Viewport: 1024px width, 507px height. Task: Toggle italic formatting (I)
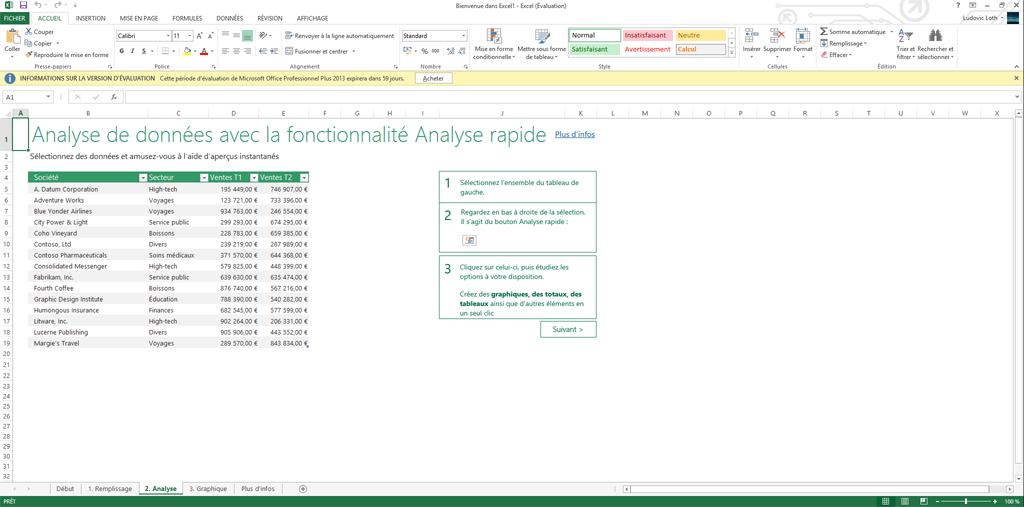coord(132,51)
